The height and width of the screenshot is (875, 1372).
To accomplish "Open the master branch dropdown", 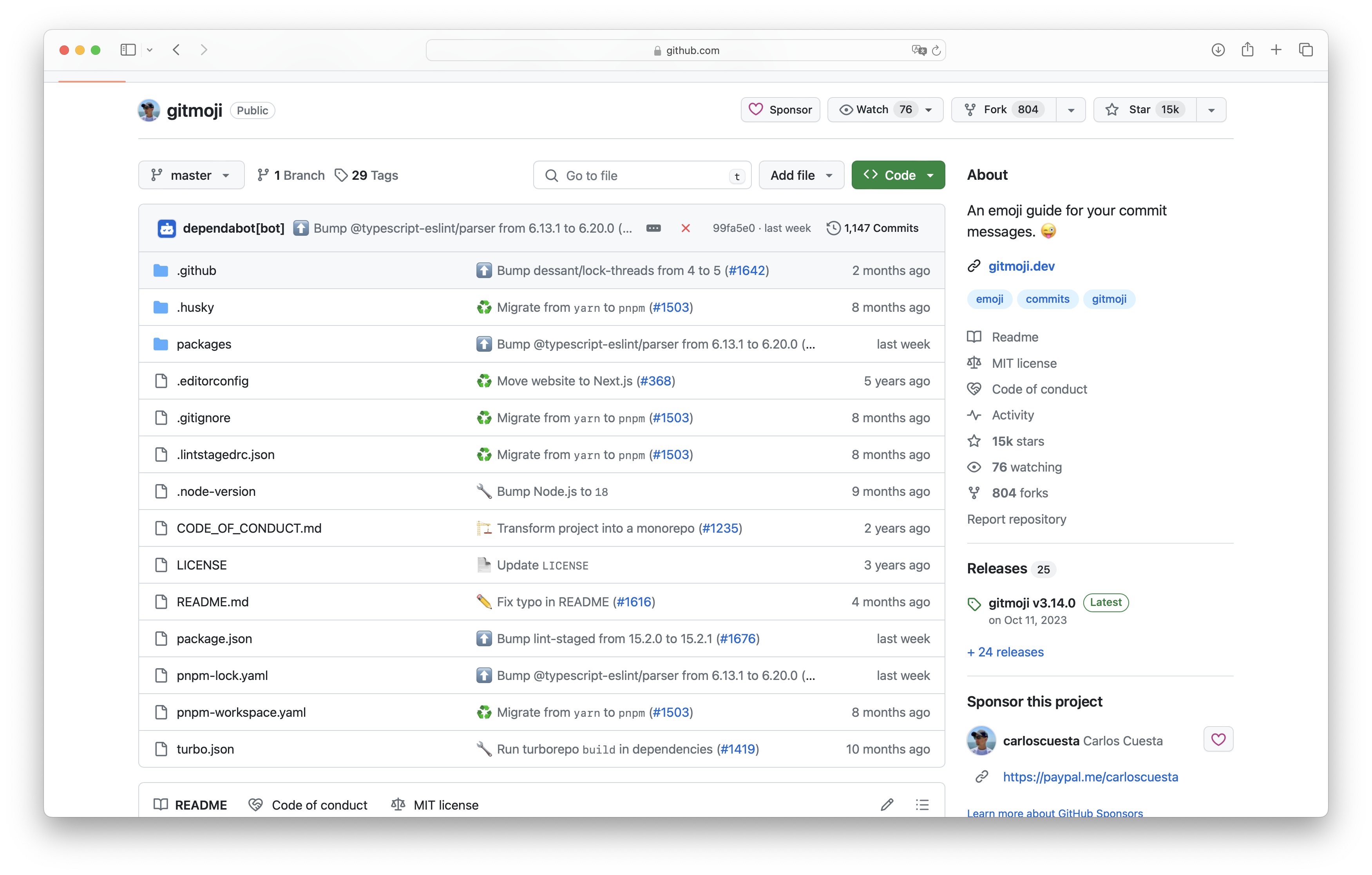I will click(x=191, y=175).
